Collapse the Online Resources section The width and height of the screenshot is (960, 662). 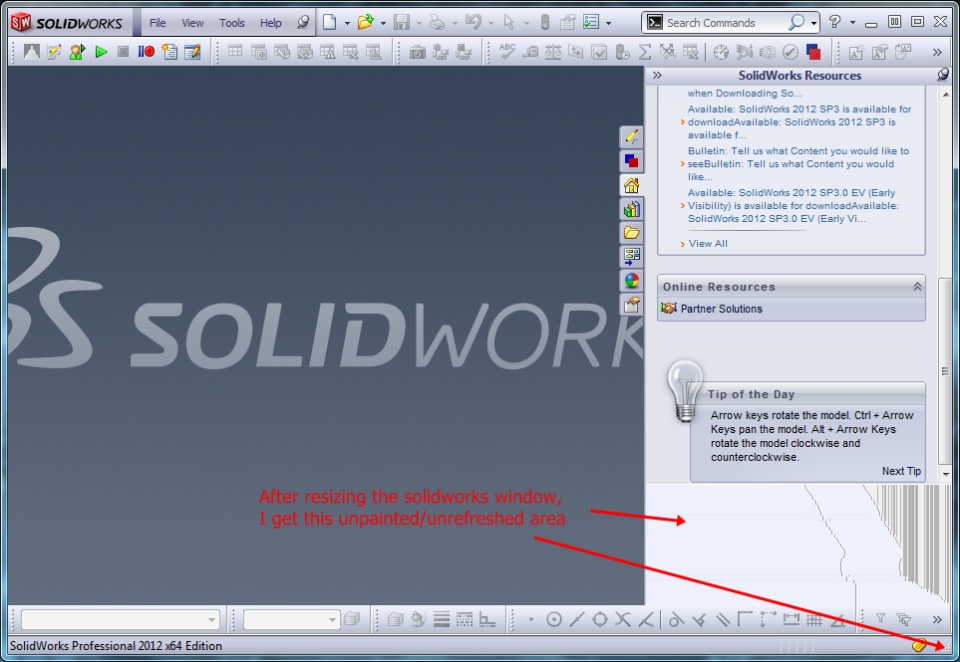pos(917,287)
